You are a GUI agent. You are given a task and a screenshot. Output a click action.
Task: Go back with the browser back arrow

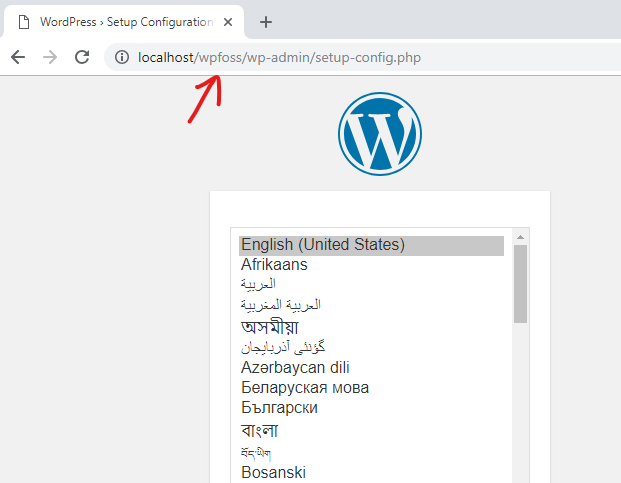[18, 57]
